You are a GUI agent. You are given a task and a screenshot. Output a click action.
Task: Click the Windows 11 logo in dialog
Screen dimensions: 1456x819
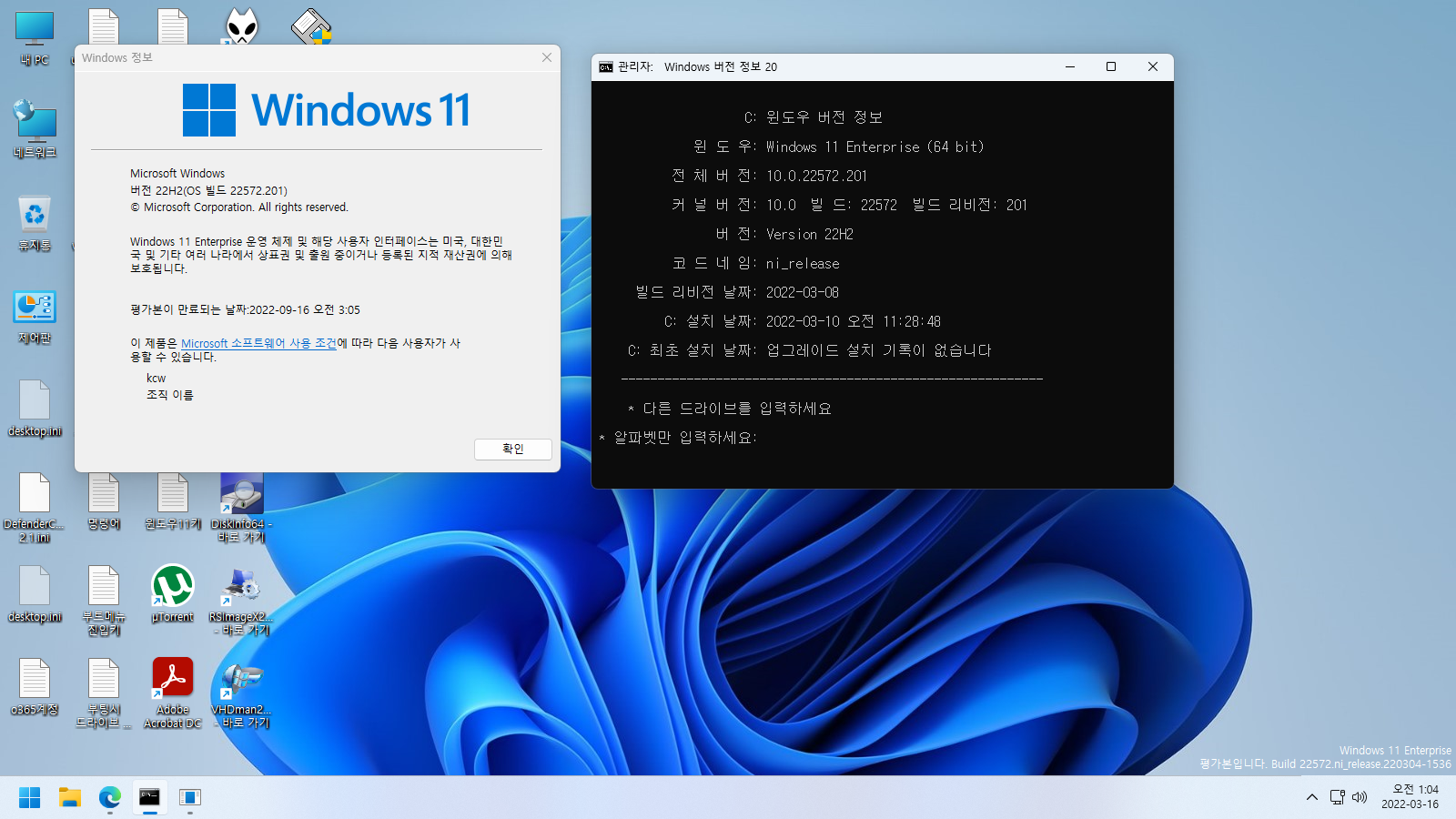(327, 110)
